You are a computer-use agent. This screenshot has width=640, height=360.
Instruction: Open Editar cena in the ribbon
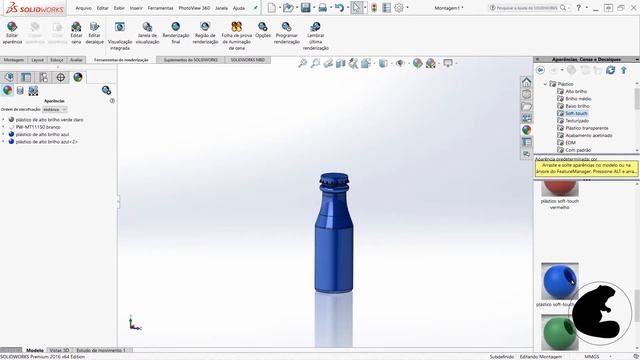[x=76, y=33]
